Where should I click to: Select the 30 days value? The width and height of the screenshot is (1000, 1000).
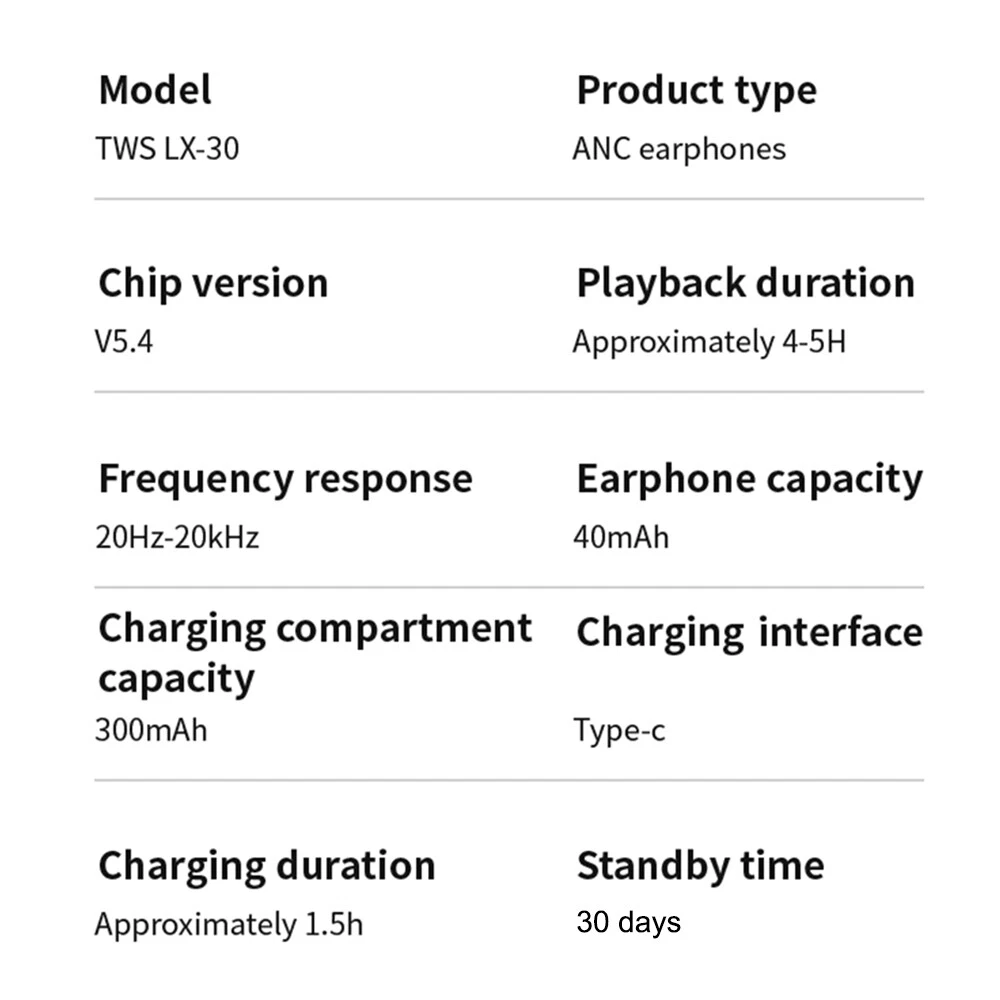point(628,922)
